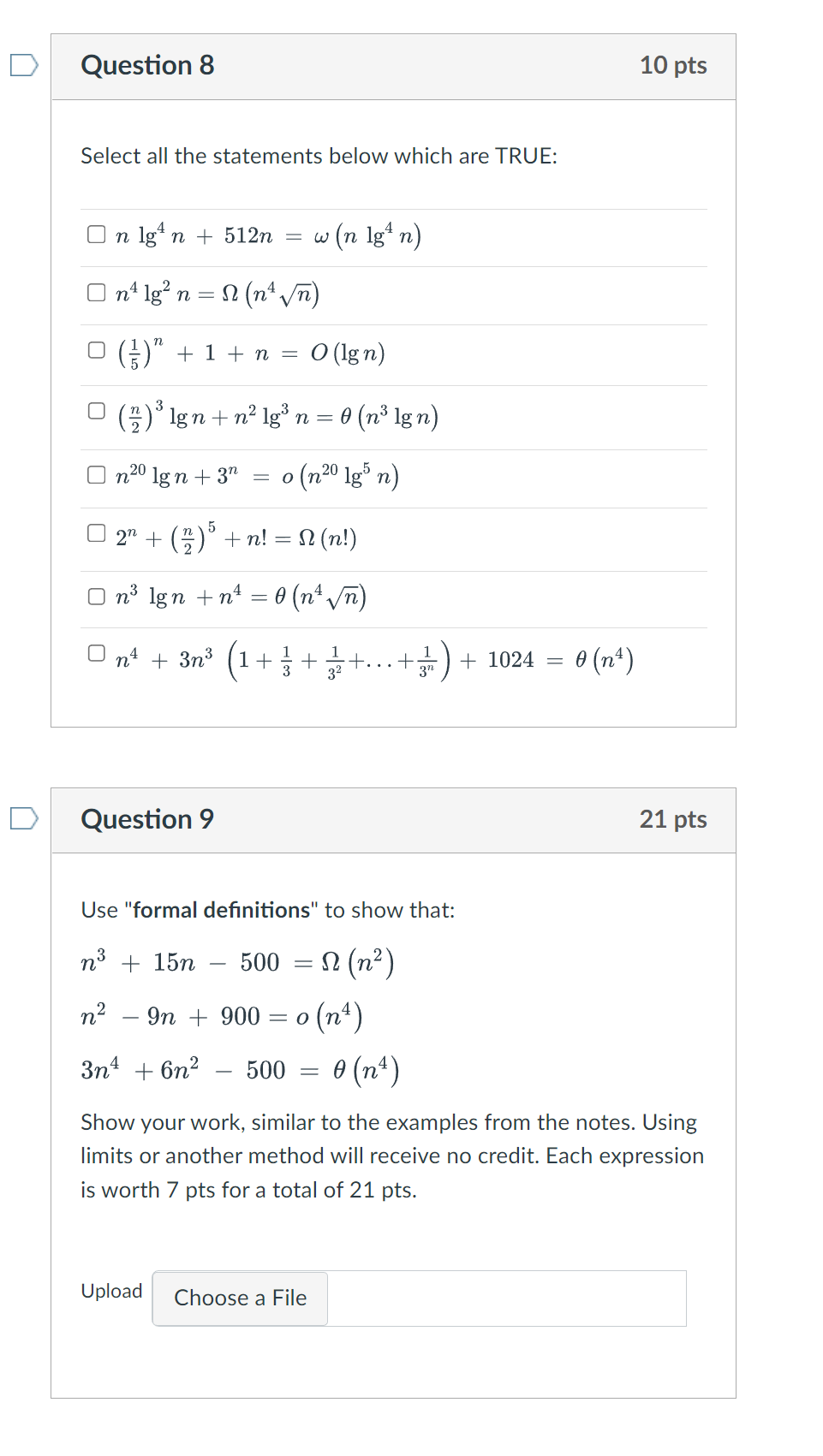Check the (n/2)³ lg n statement option
823x1456 pixels.
pos(95,411)
